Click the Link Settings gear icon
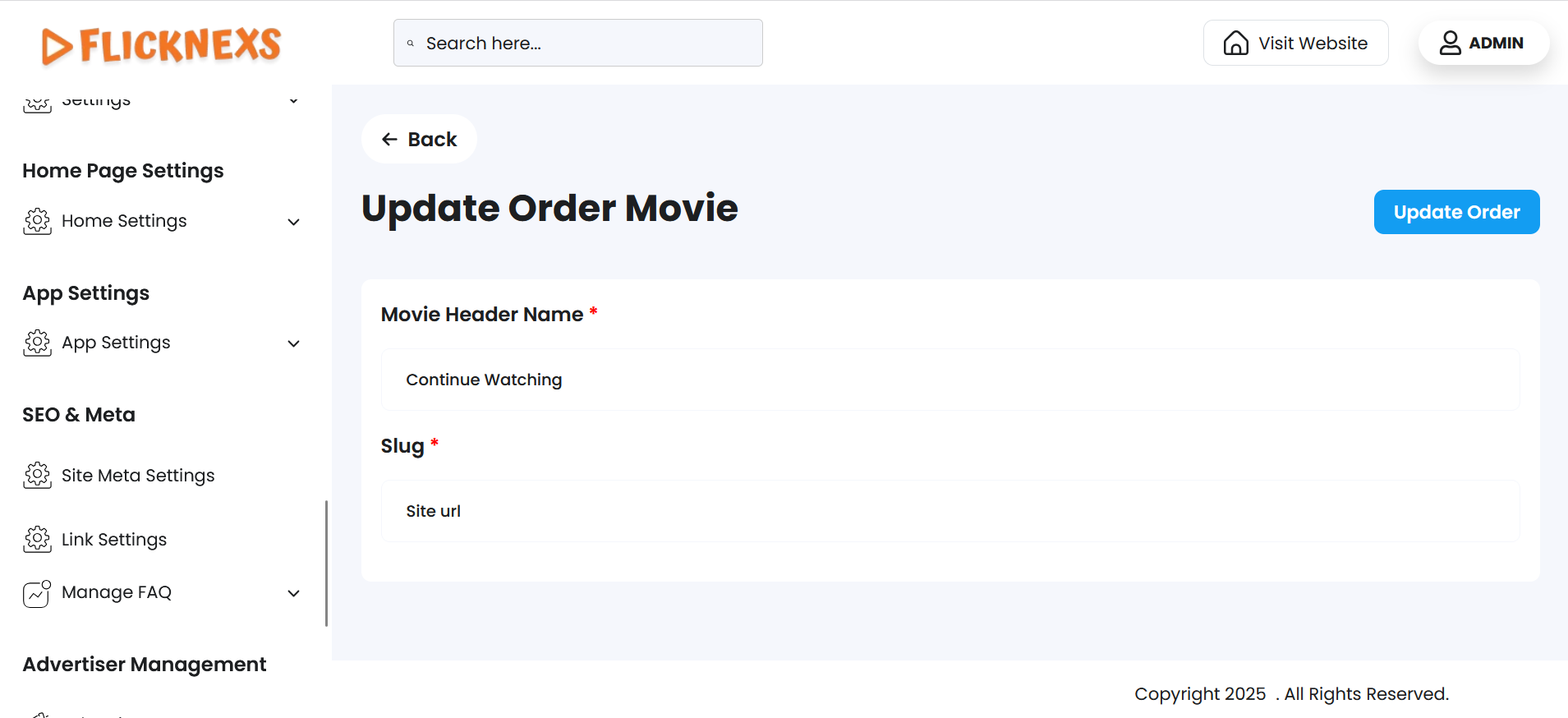1568x718 pixels. pos(38,540)
